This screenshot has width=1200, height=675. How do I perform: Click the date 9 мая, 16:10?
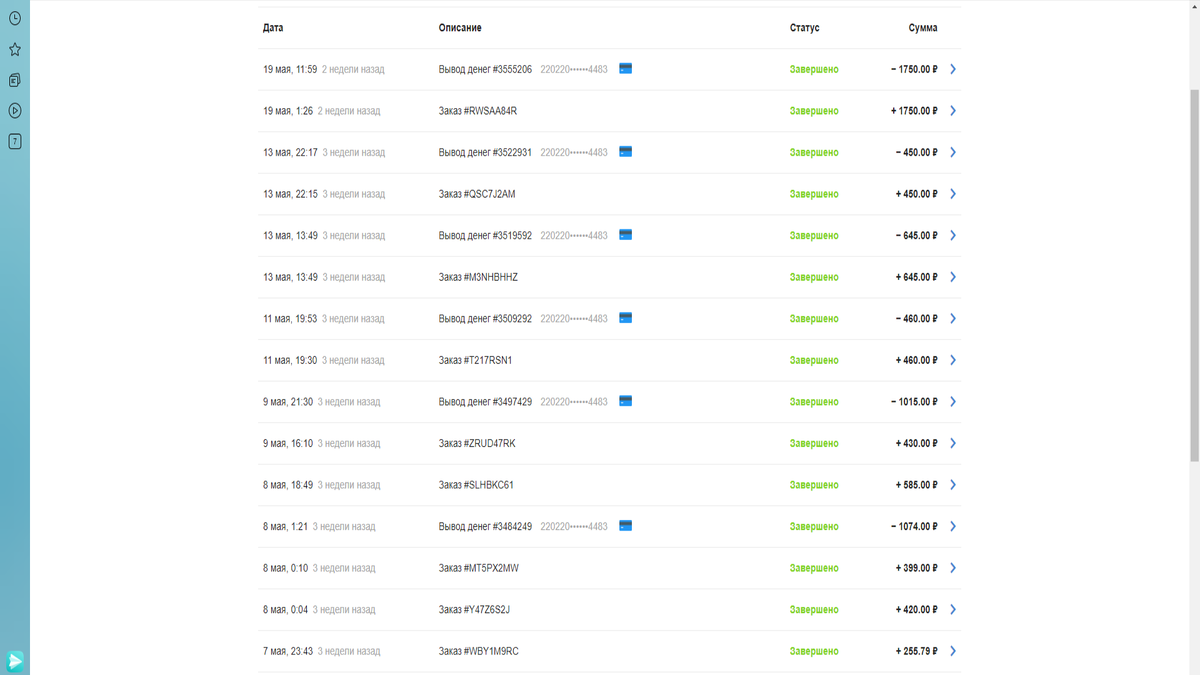(288, 443)
